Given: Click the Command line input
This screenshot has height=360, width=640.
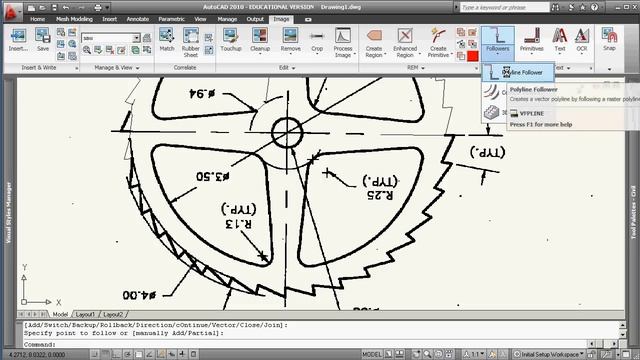Looking at the screenshot, I should coord(306,344).
